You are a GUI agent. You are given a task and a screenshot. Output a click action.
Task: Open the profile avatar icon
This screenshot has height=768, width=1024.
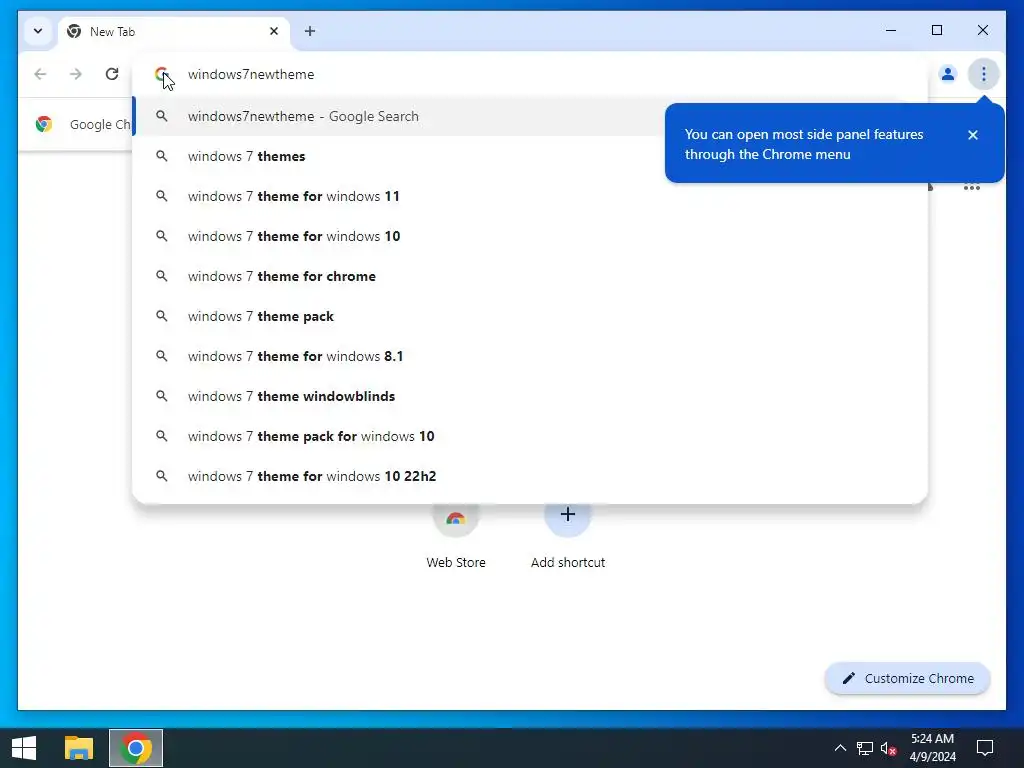point(948,74)
